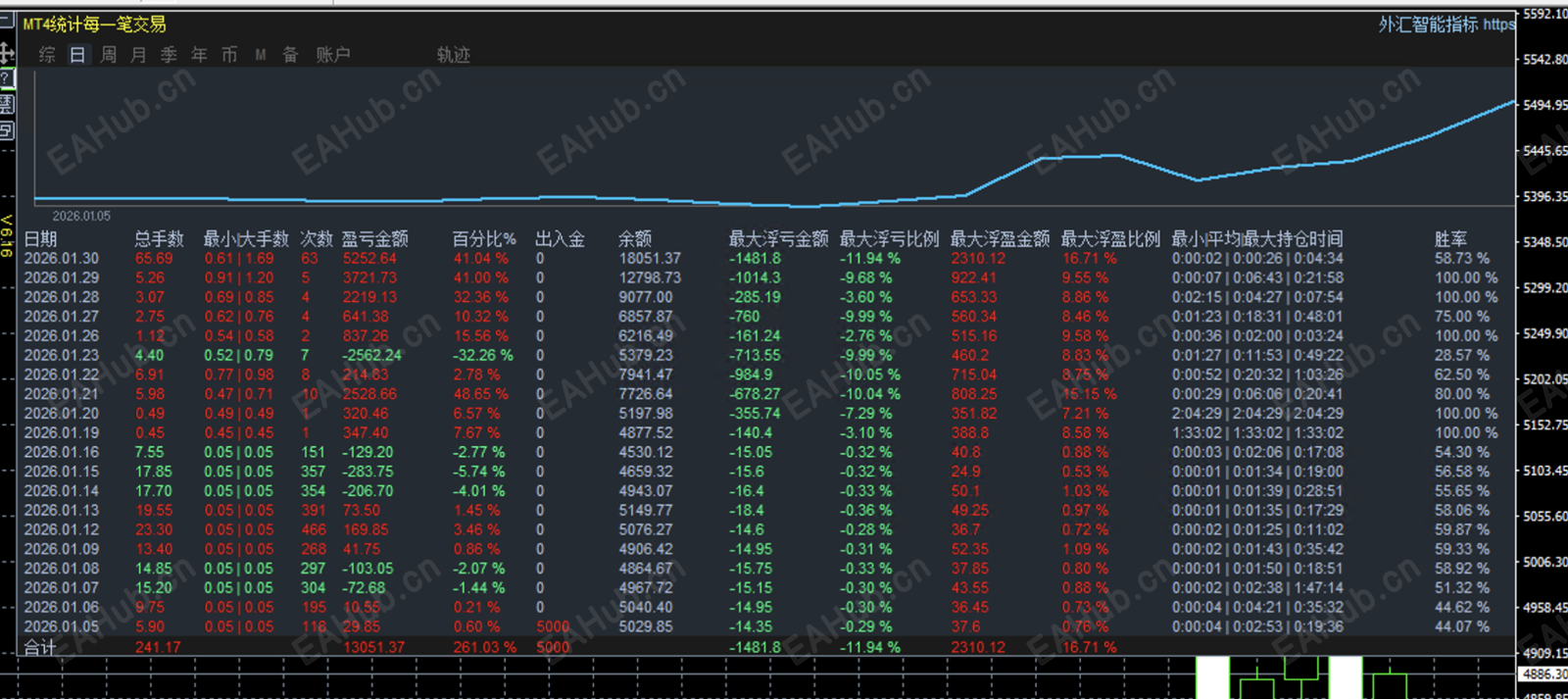This screenshot has width=1568, height=699.
Task: Open the 备 notes tab
Action: (x=290, y=55)
